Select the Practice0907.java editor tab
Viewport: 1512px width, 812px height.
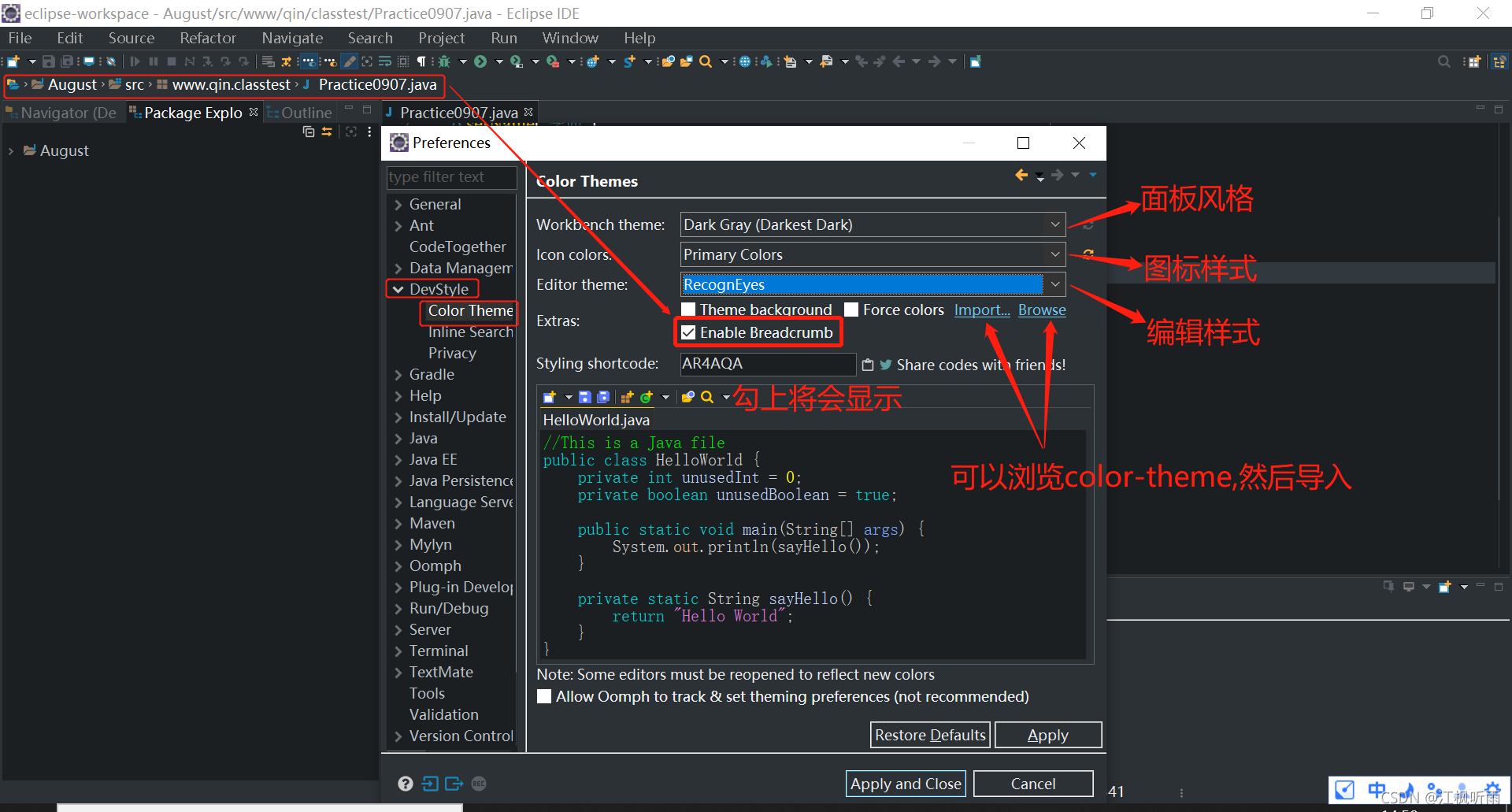click(459, 113)
